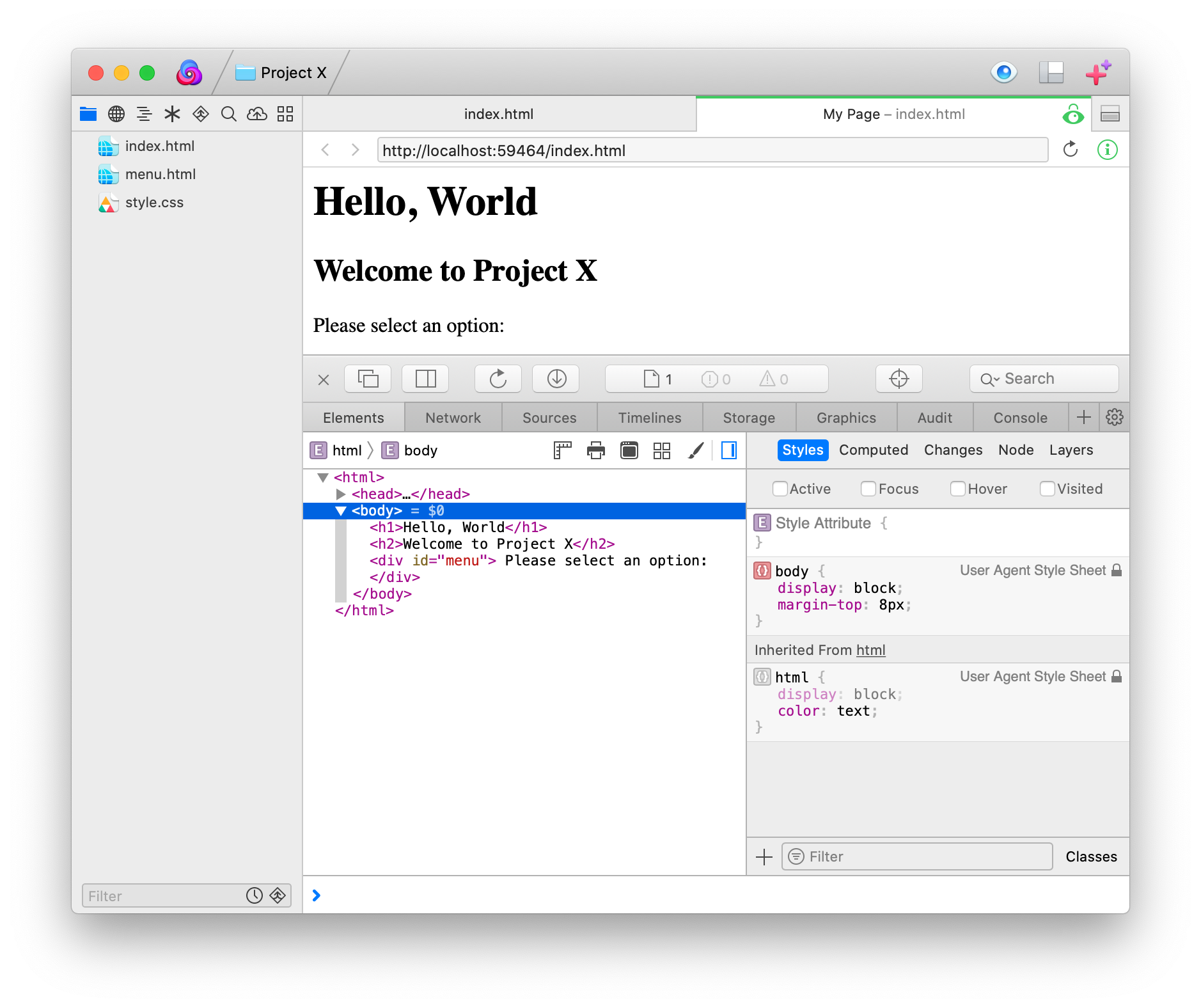Open the Symbols outline sidebar icon
The width and height of the screenshot is (1201, 1008).
[145, 114]
